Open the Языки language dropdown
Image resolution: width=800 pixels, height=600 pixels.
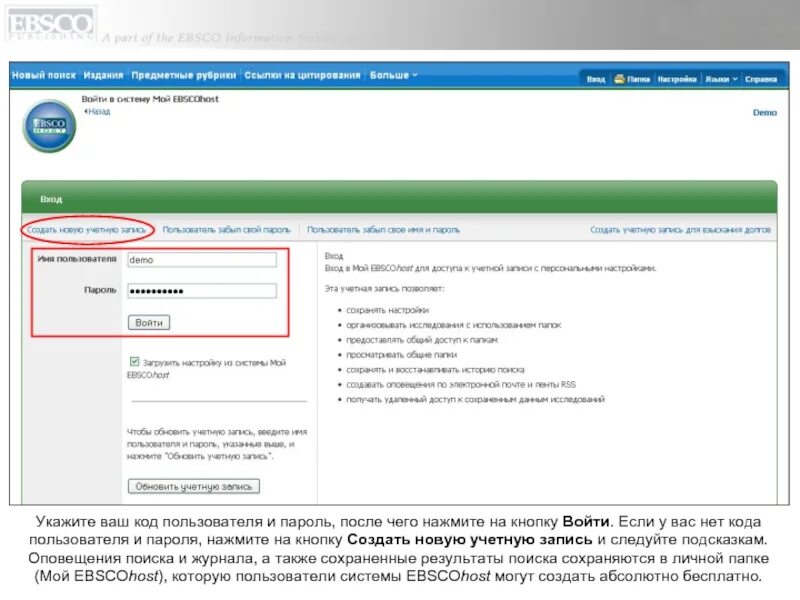pos(721,79)
